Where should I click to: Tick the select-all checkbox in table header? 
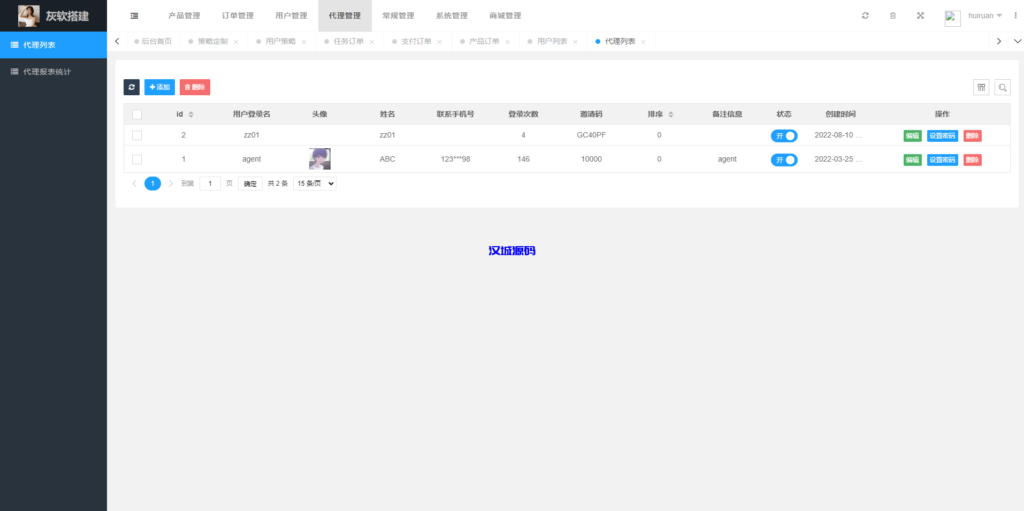[x=137, y=114]
